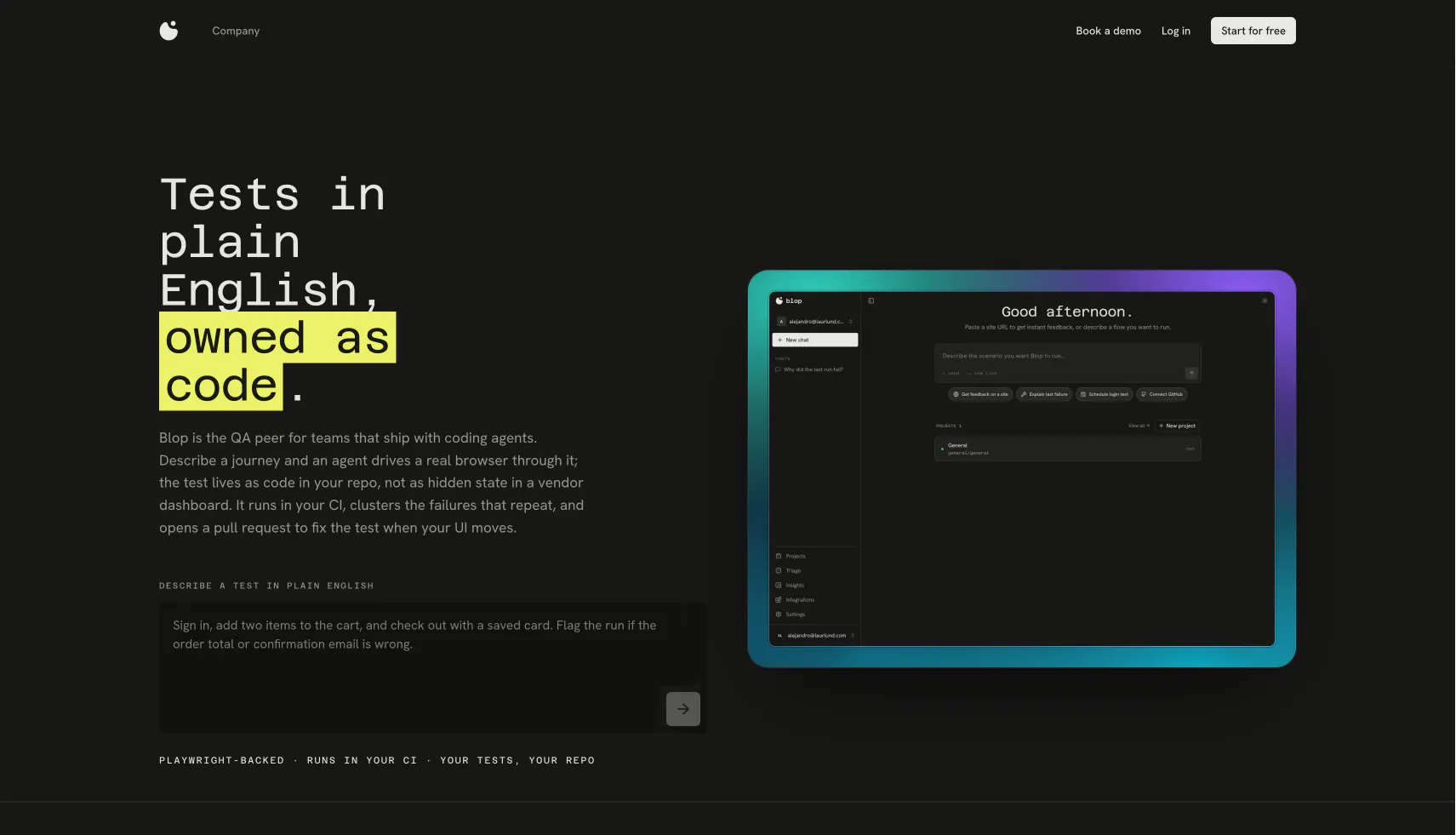Toggle the sun theme icon in the preview
The image size is (1456, 835).
[x=1264, y=300]
